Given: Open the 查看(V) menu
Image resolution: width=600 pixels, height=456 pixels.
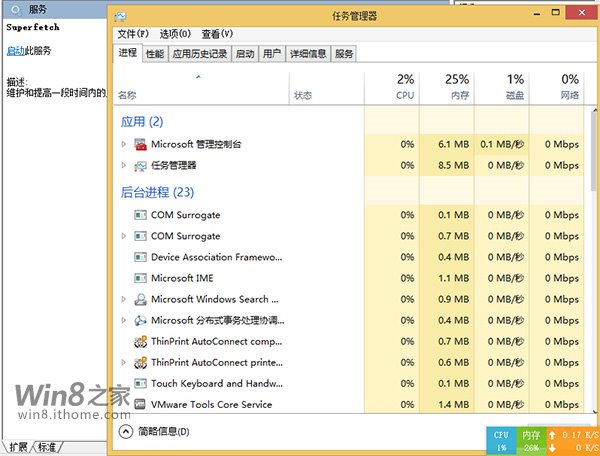Looking at the screenshot, I should (x=217, y=34).
